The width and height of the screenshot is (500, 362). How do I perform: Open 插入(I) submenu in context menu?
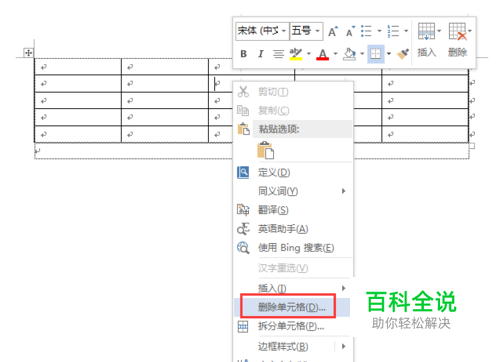coord(293,288)
